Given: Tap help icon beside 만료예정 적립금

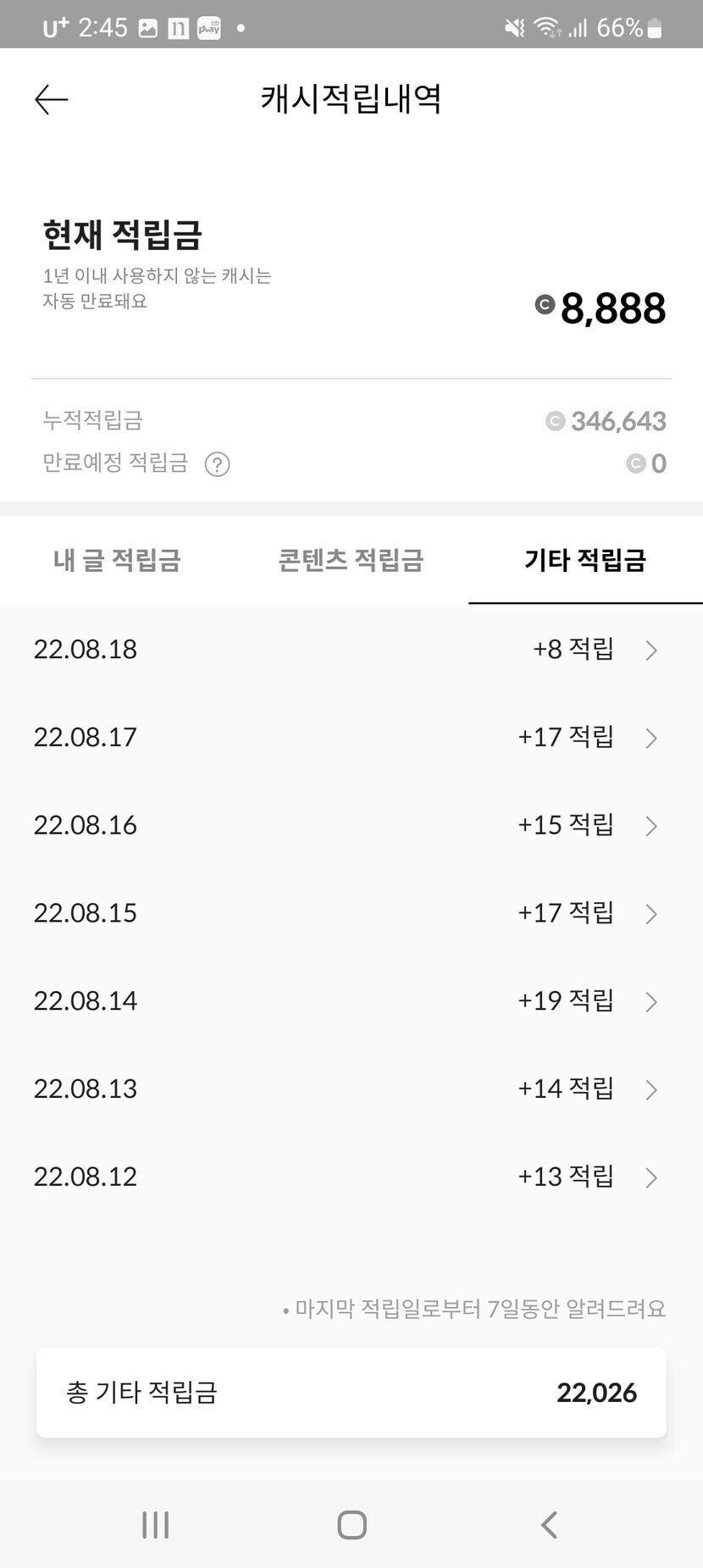Looking at the screenshot, I should (x=217, y=464).
